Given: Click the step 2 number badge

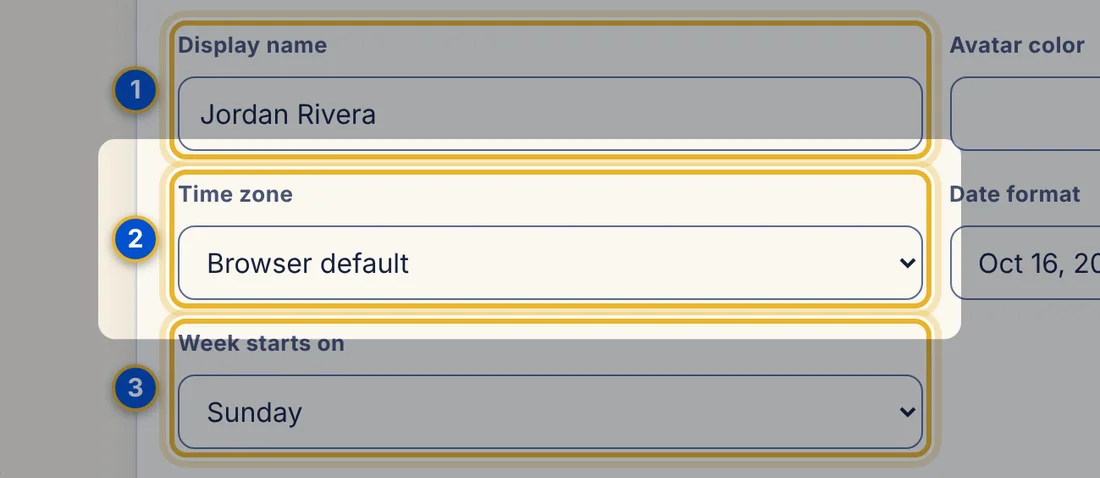Looking at the screenshot, I should tap(135, 239).
